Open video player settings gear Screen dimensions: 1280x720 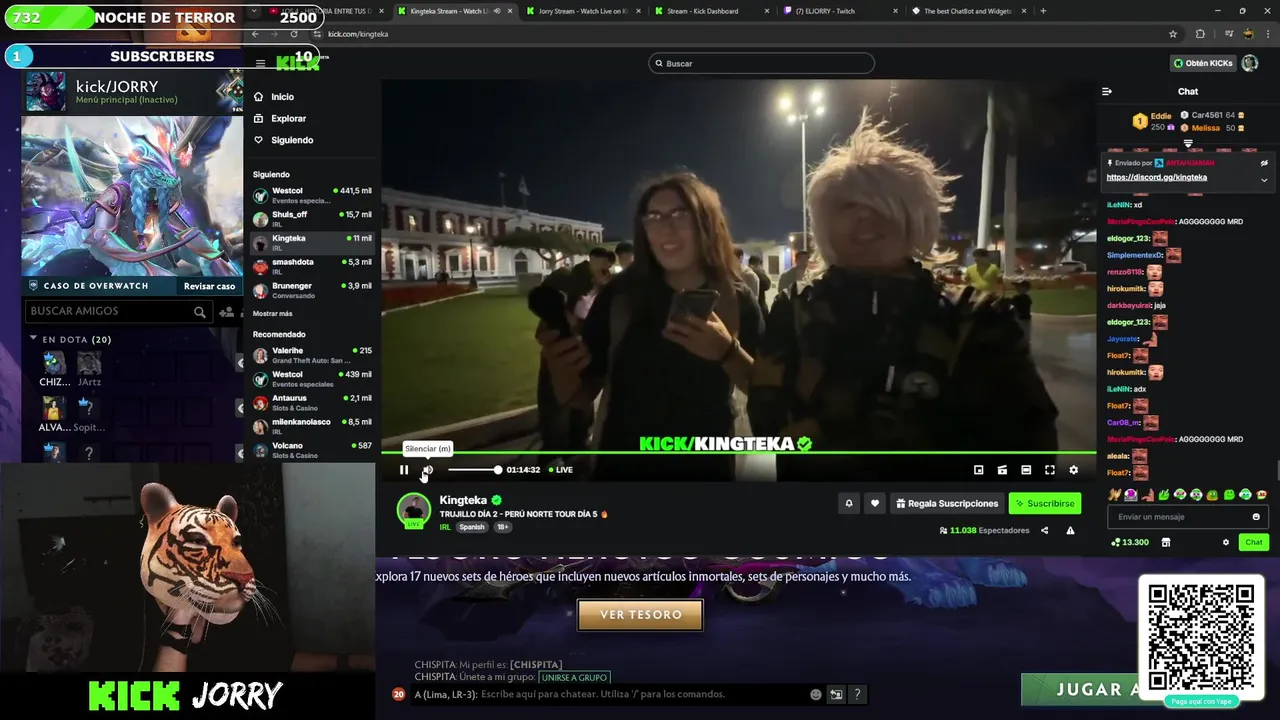(x=1073, y=470)
